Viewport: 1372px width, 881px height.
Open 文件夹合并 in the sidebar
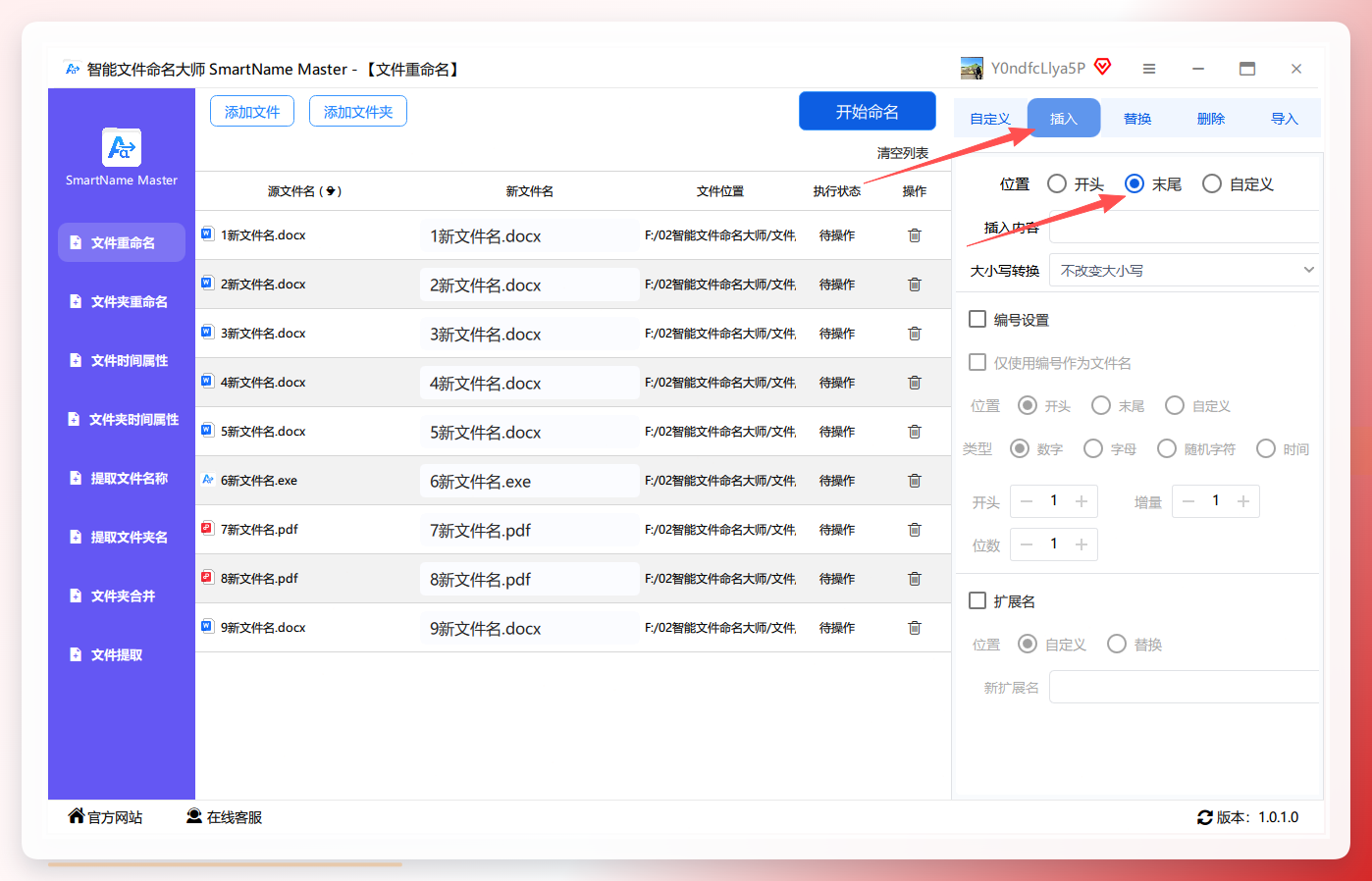(122, 596)
